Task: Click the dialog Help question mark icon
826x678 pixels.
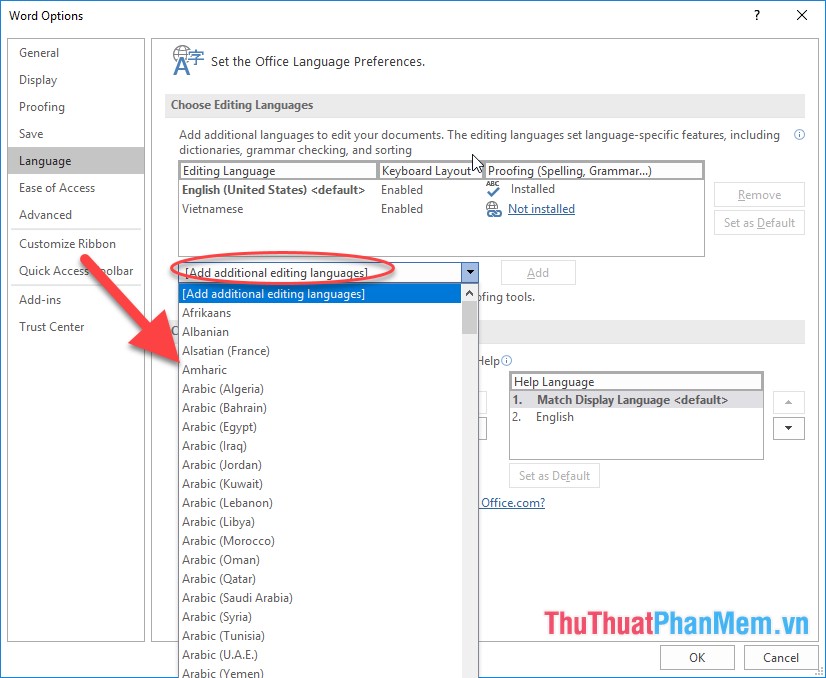Action: pyautogui.click(x=757, y=15)
